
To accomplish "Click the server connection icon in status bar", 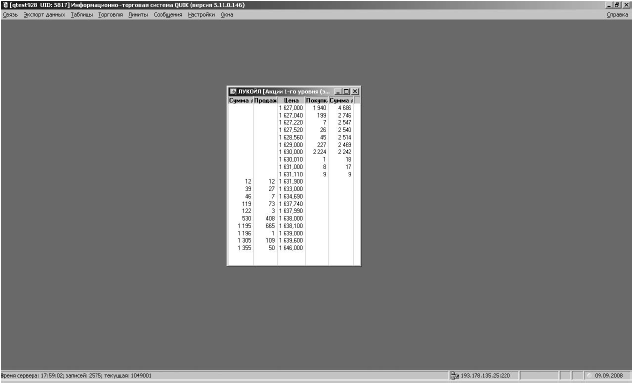I will click(454, 376).
